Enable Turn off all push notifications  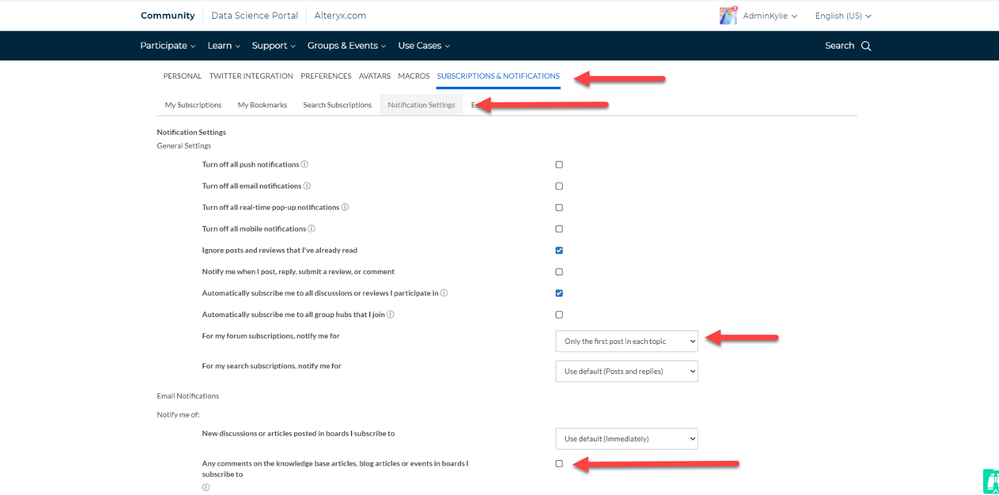(559, 164)
